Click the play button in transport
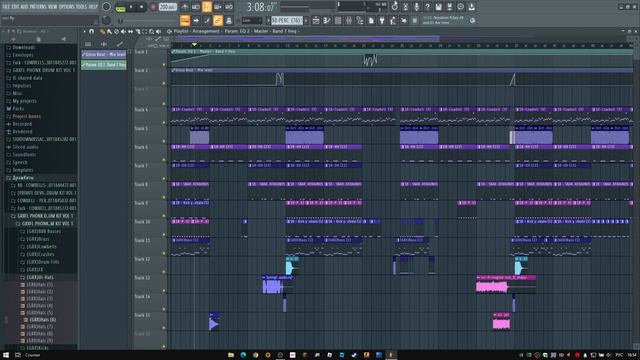This screenshot has height=360, width=640. click(x=131, y=7)
